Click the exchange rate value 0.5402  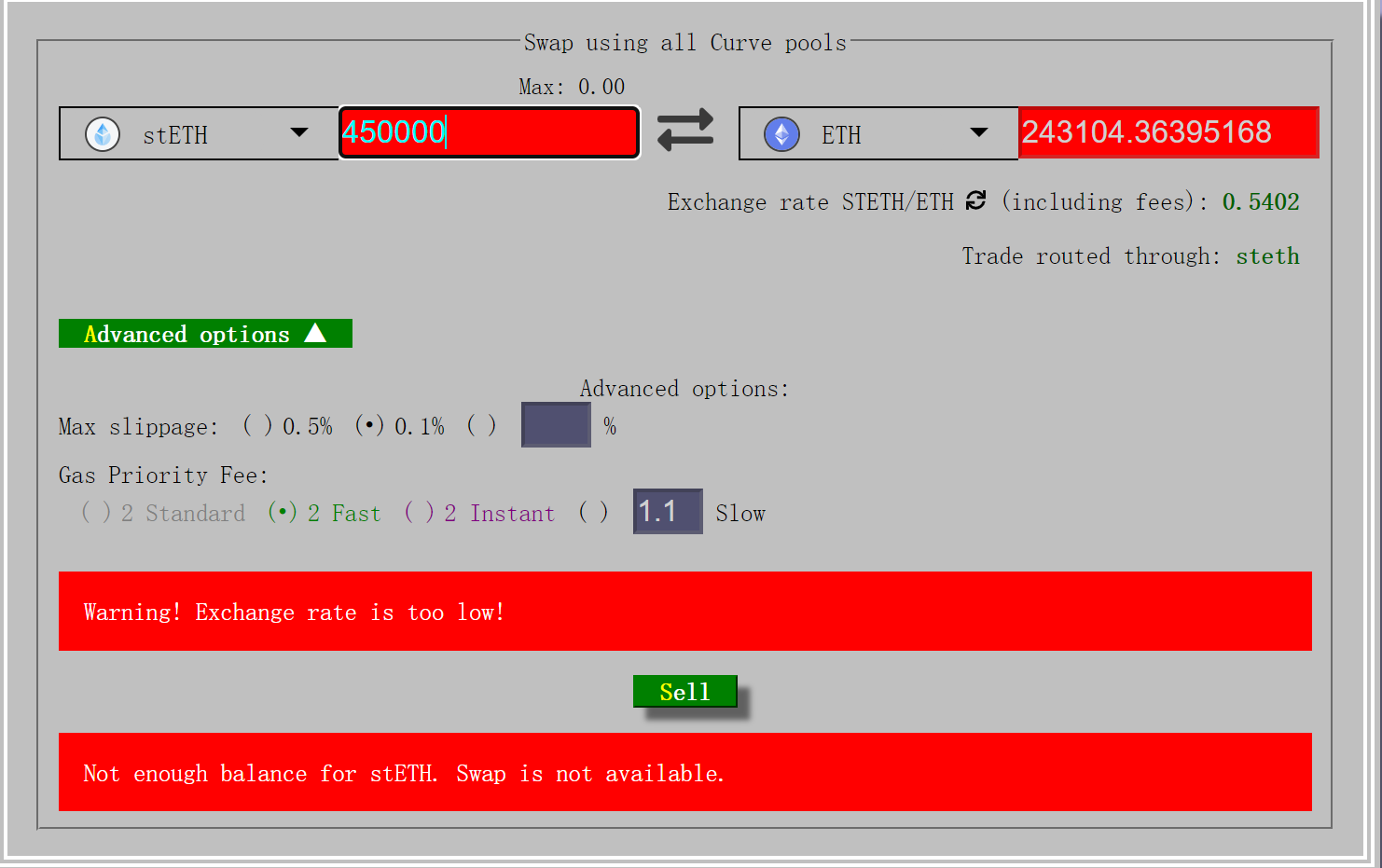click(1261, 201)
